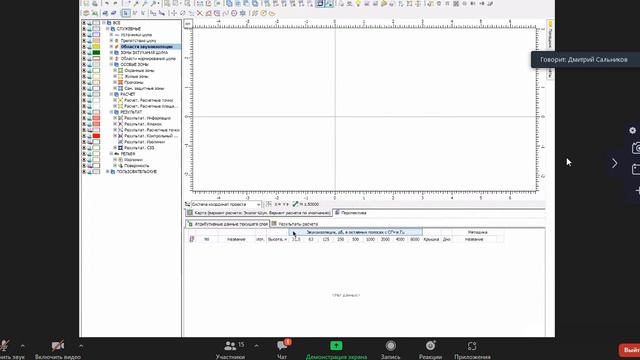Open Zoom Приложения apps icon

(472, 346)
